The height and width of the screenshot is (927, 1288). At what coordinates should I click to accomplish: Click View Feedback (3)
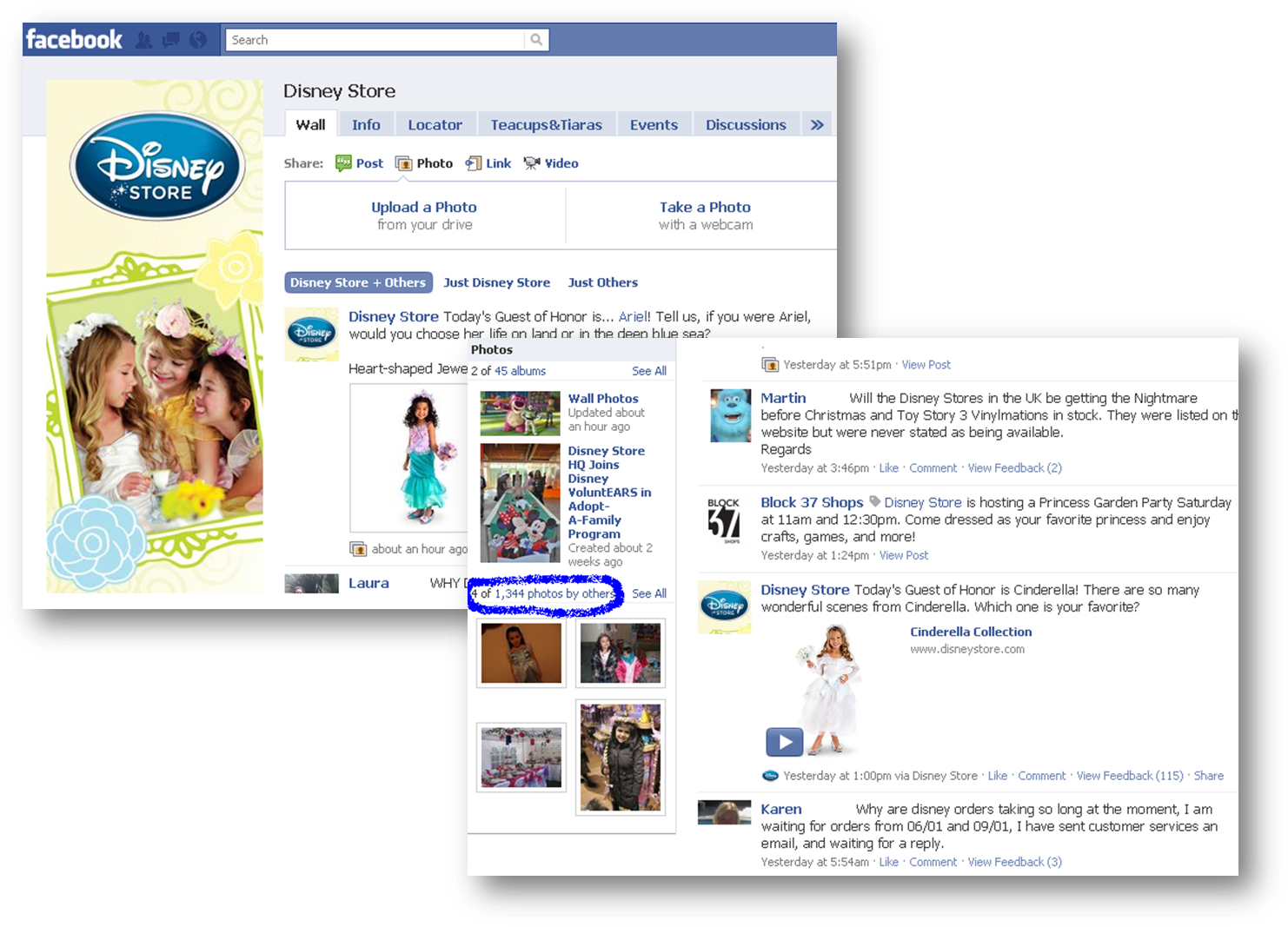[1014, 862]
